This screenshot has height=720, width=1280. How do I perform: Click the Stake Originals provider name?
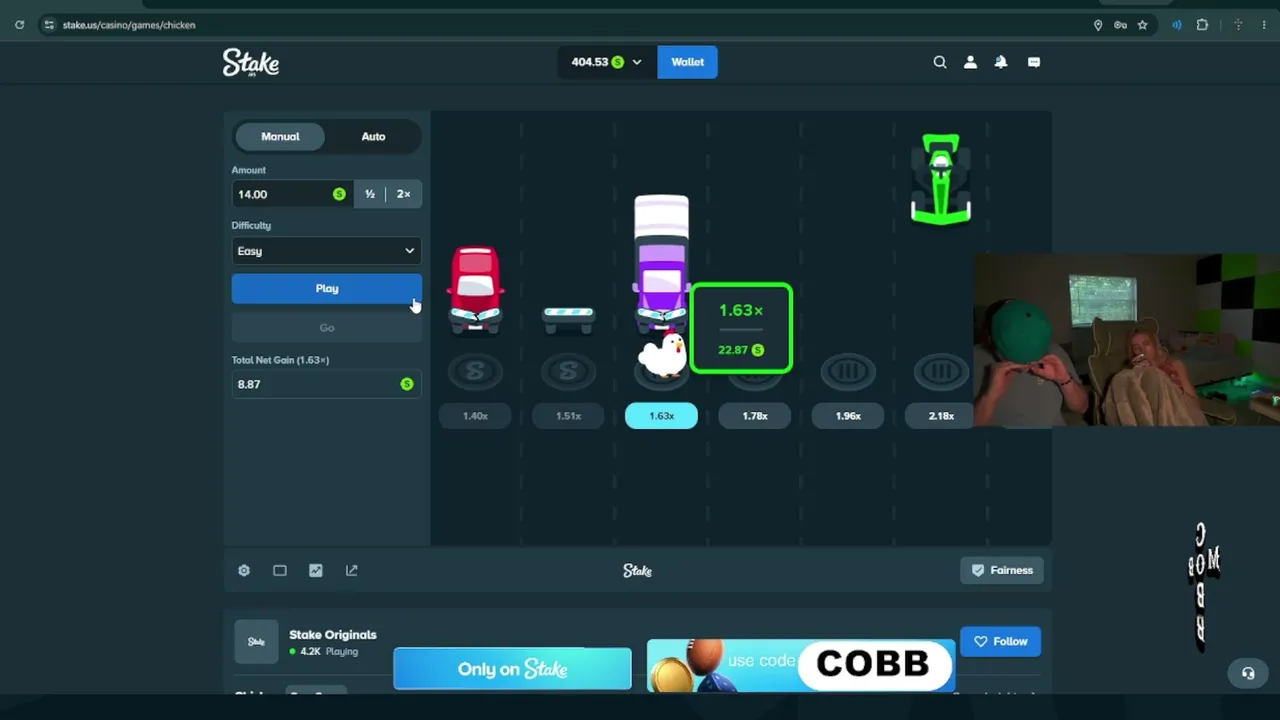click(333, 635)
